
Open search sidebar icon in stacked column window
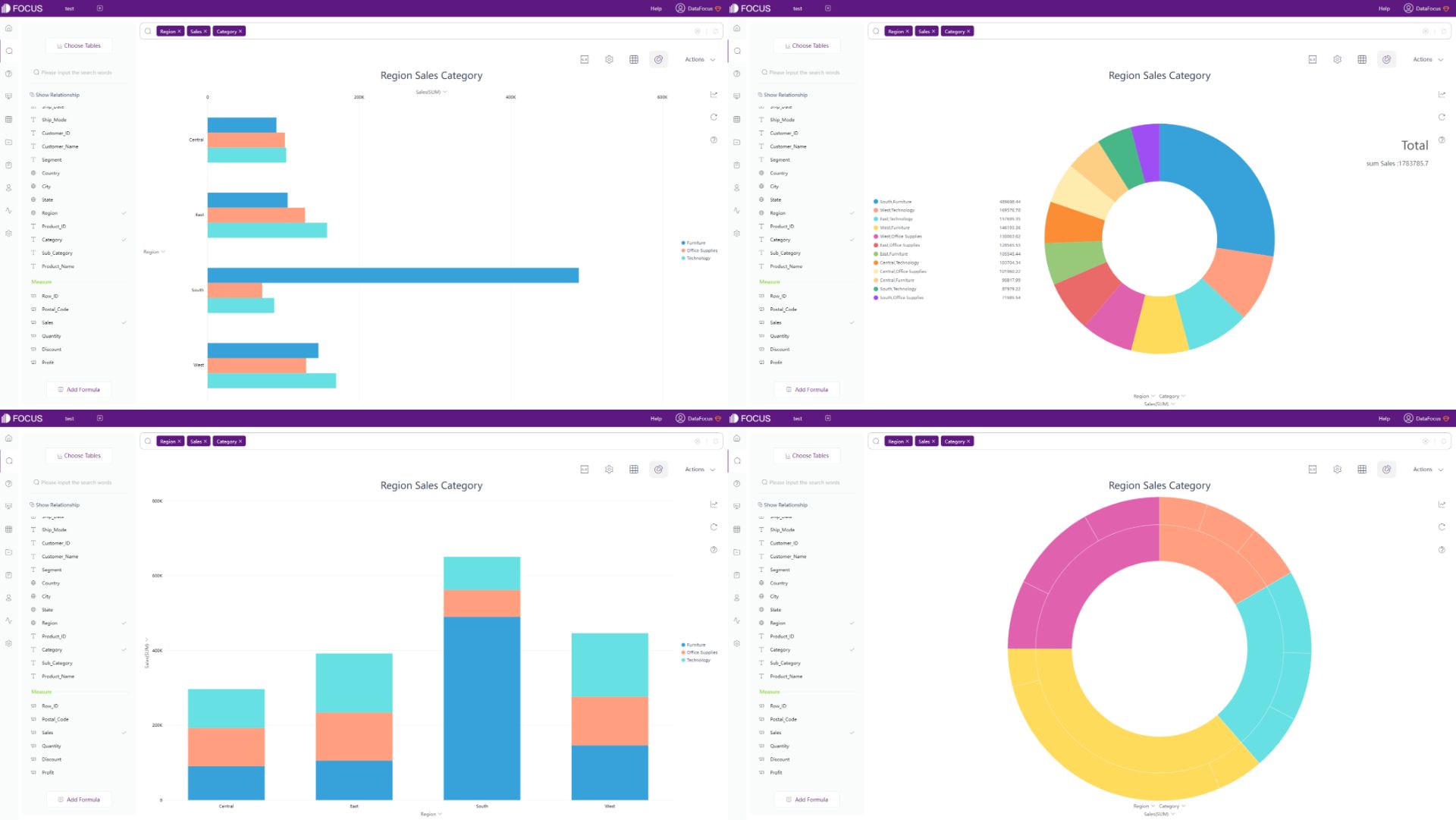9,460
